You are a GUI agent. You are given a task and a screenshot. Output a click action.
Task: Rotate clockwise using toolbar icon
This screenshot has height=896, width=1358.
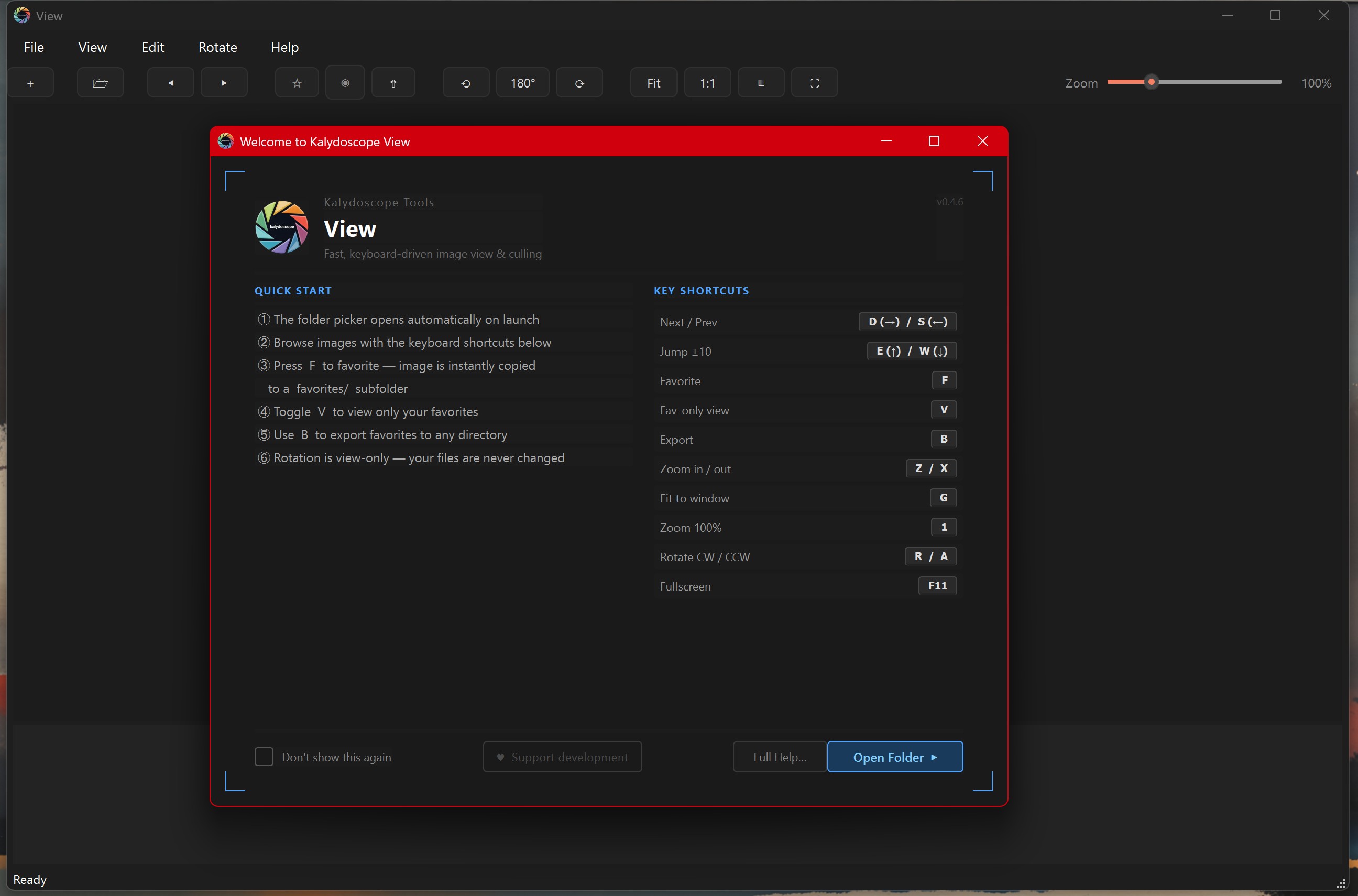(x=579, y=83)
